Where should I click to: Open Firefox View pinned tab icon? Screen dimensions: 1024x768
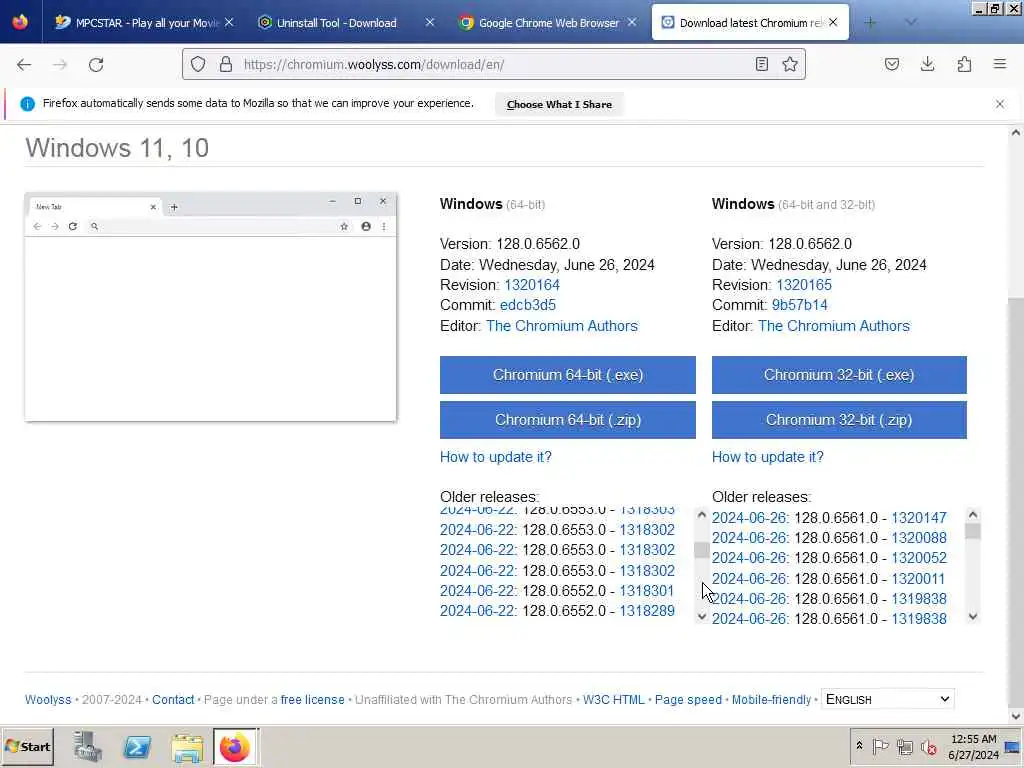point(20,22)
